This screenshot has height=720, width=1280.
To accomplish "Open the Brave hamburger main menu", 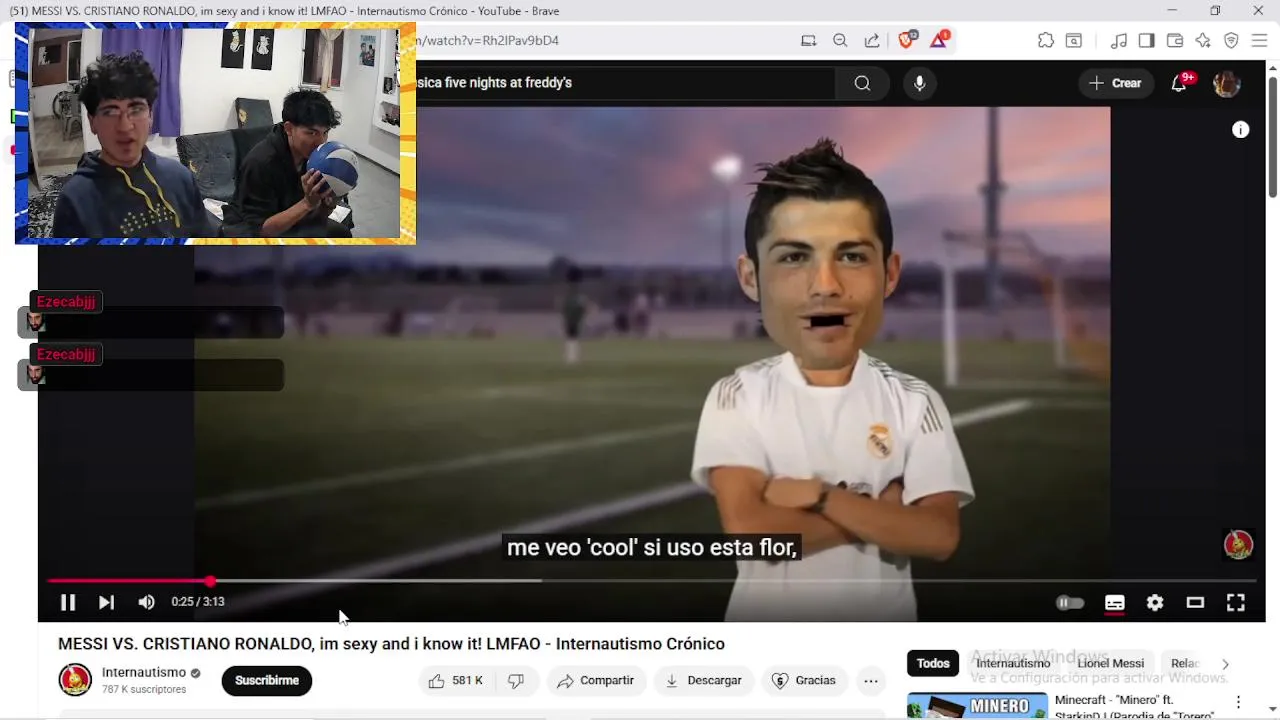I will point(1259,41).
